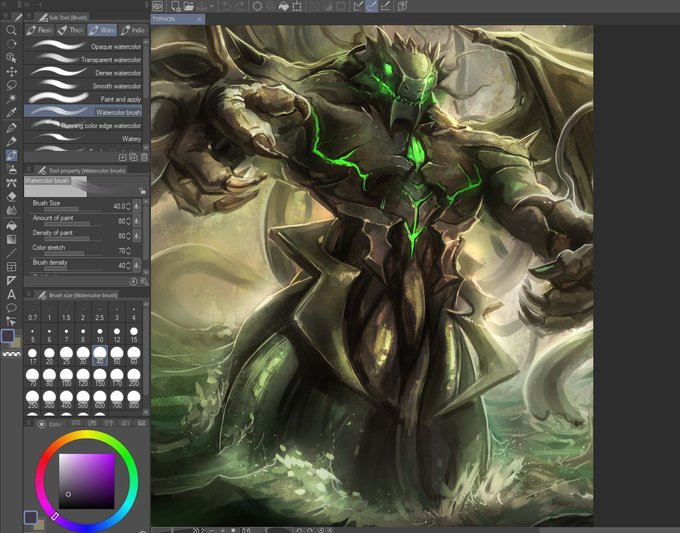Toggle Snap to grid
680x533 pixels.
tap(385, 6)
